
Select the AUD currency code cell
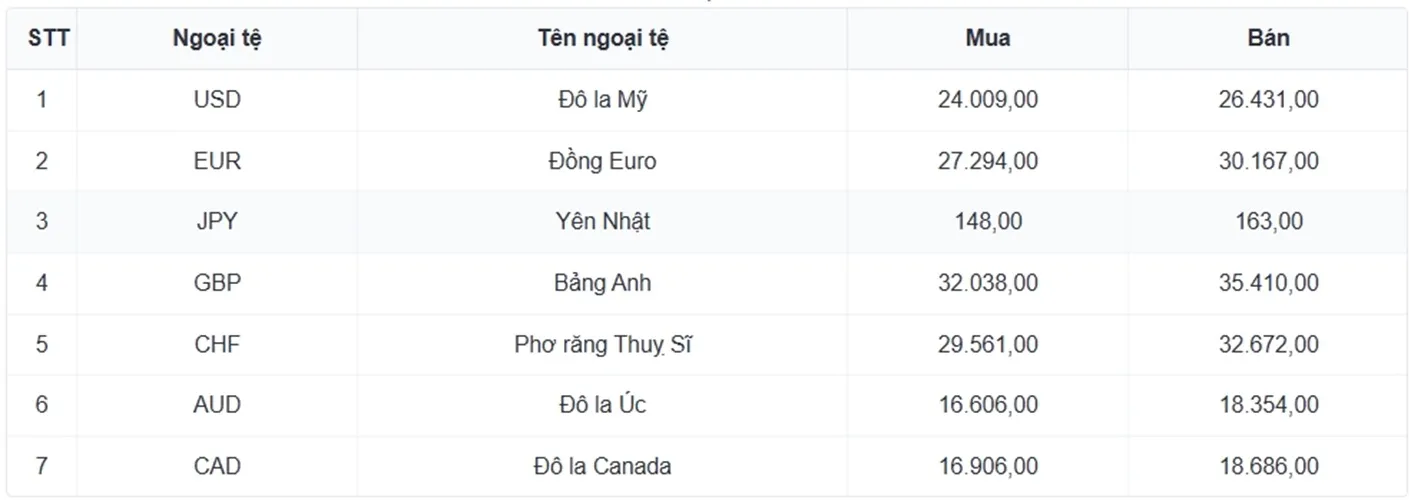(217, 405)
